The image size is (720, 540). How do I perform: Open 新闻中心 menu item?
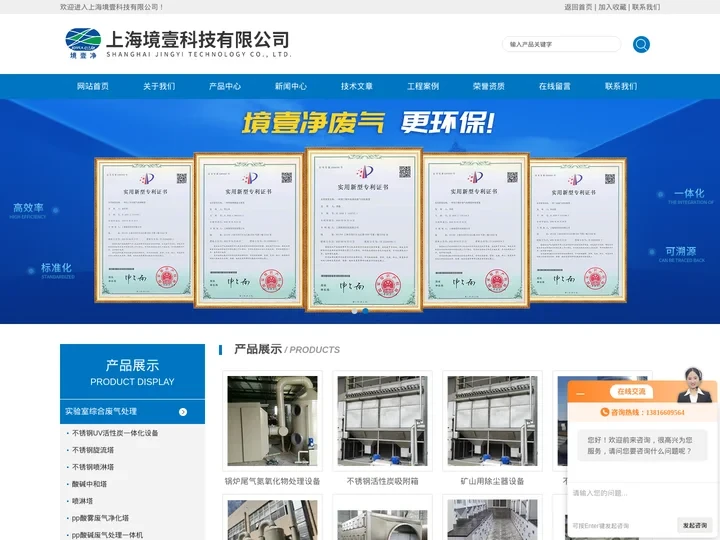tap(291, 86)
